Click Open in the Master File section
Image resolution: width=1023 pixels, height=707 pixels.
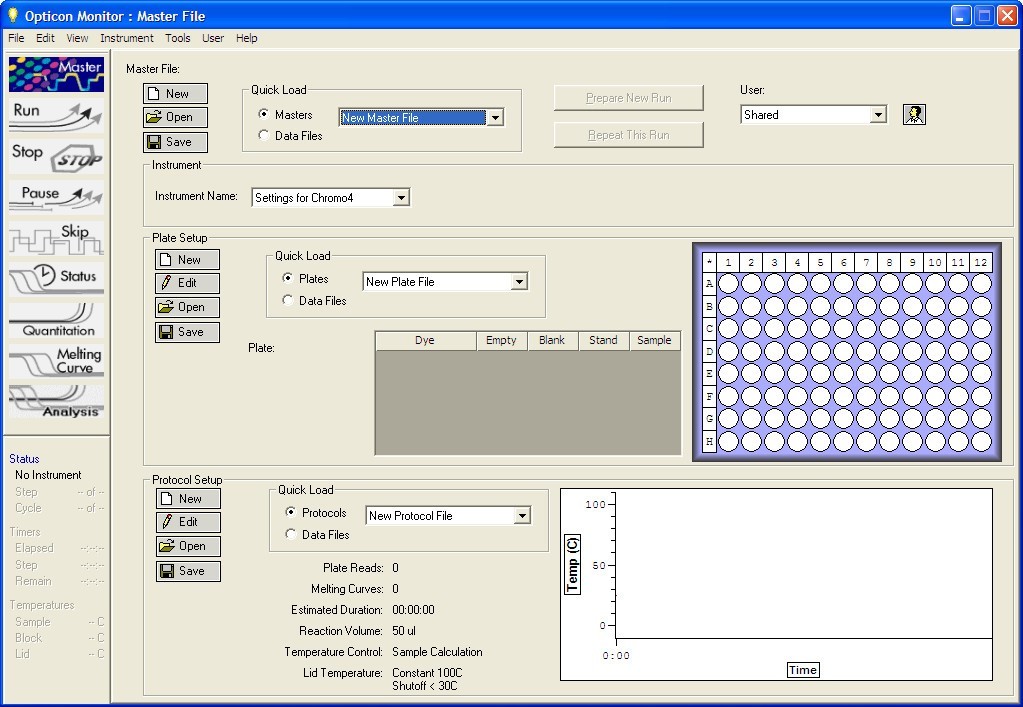pos(176,117)
